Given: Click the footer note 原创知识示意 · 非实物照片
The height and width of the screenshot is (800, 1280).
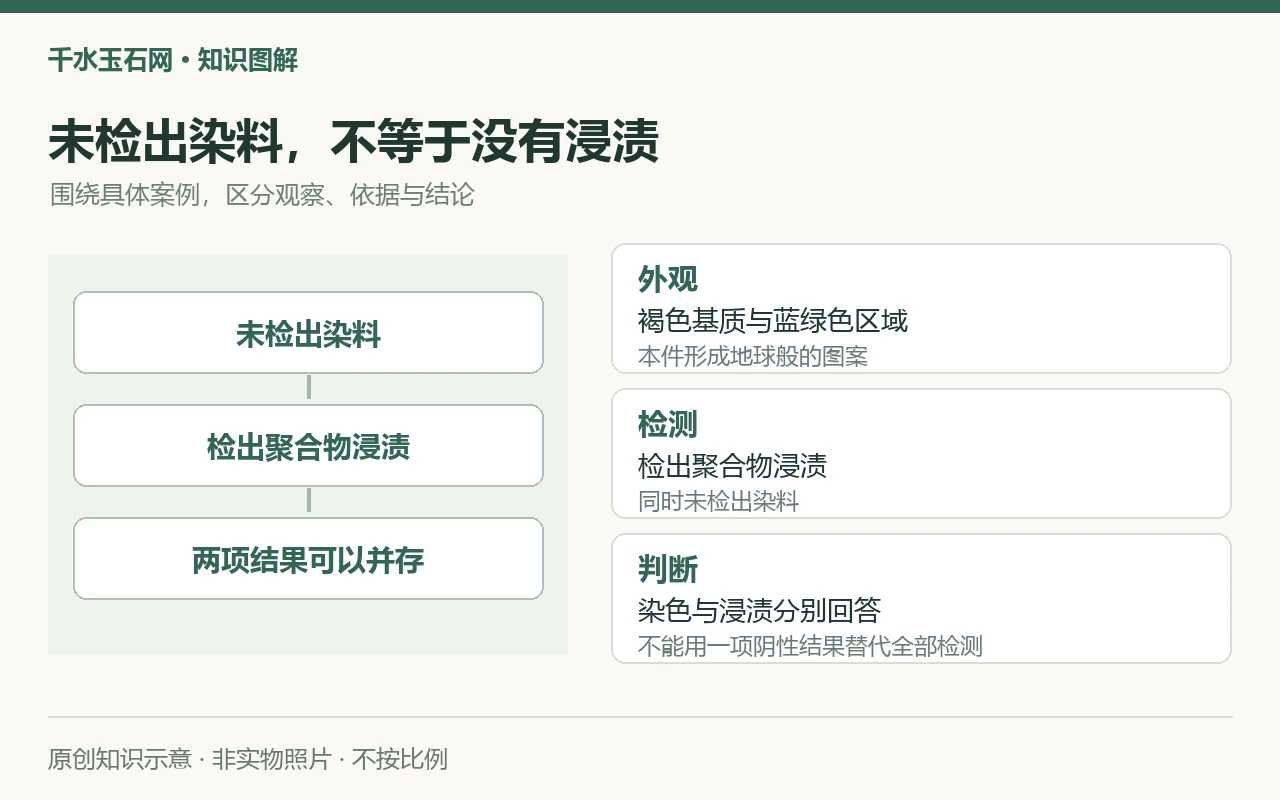Looking at the screenshot, I should point(189,759).
